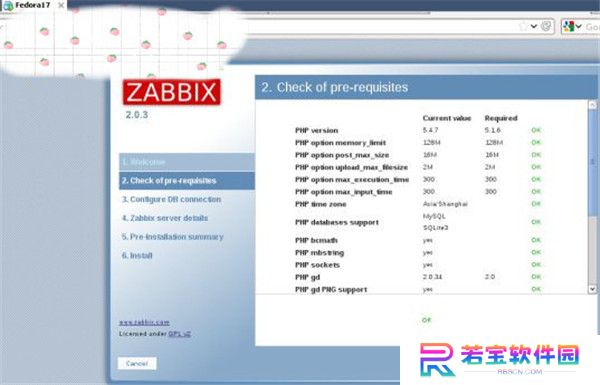Visit the www.zabbix.com link

[x=144, y=323]
